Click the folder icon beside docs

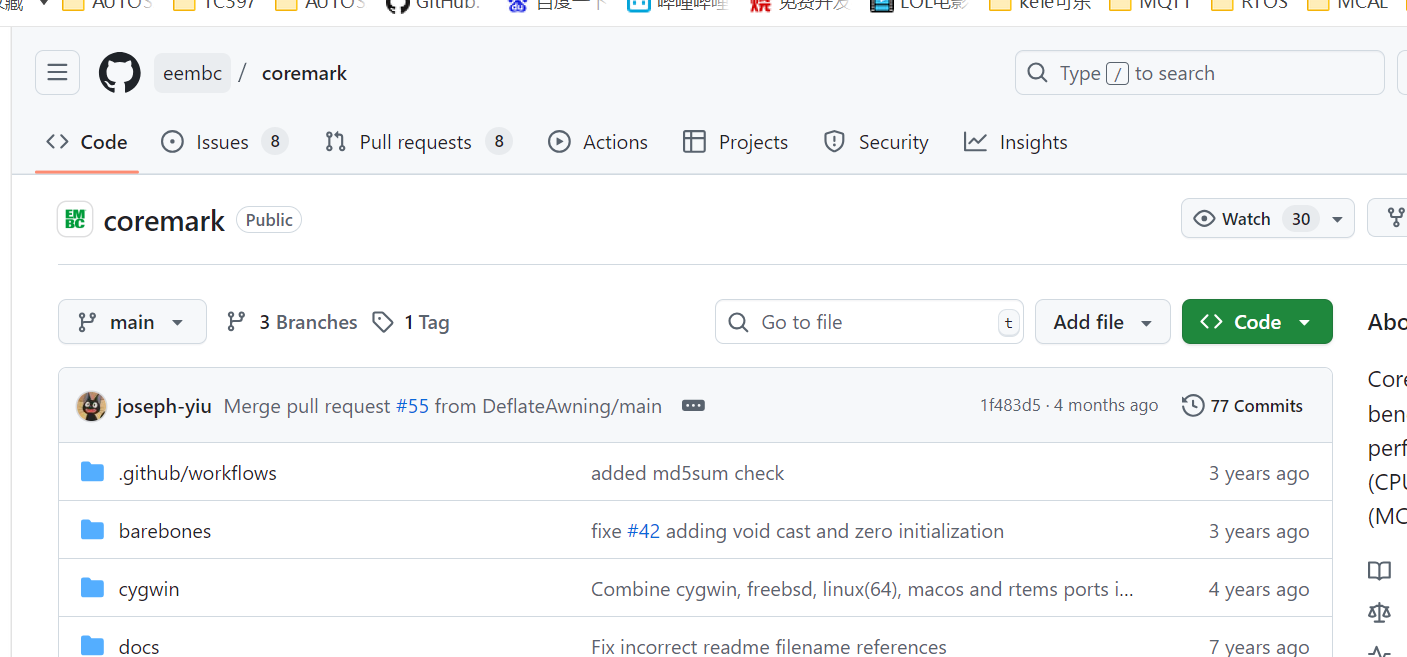click(x=92, y=645)
